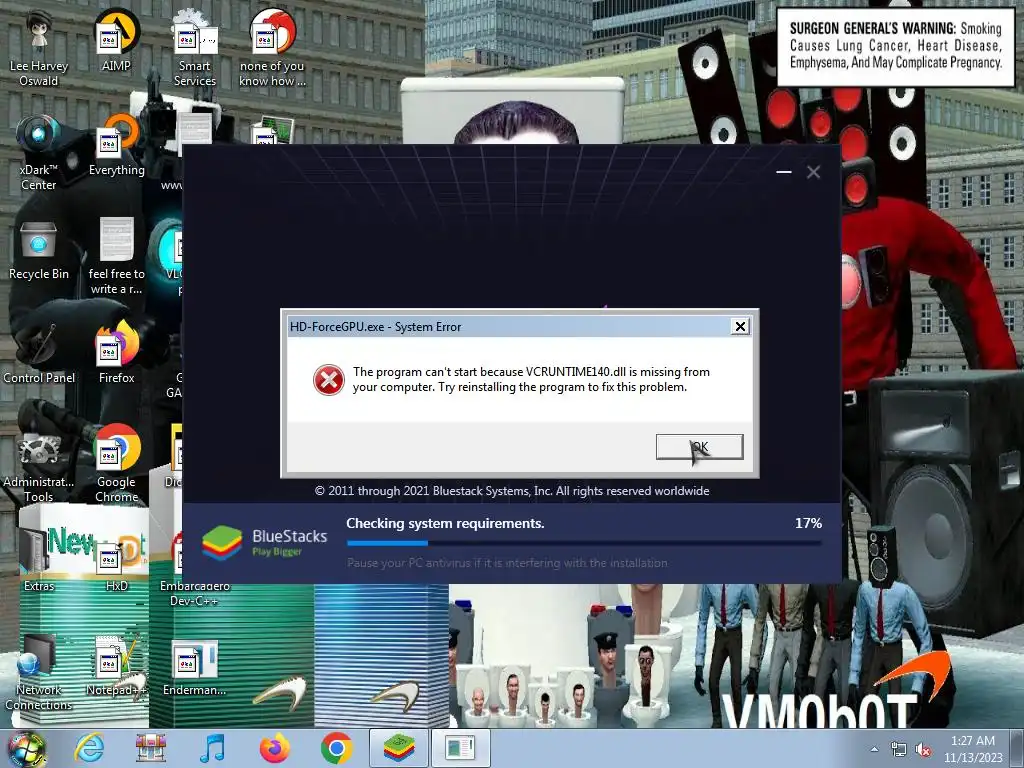The image size is (1024, 768).
Task: Open 'feel free to write a r...' text file
Action: tap(116, 256)
